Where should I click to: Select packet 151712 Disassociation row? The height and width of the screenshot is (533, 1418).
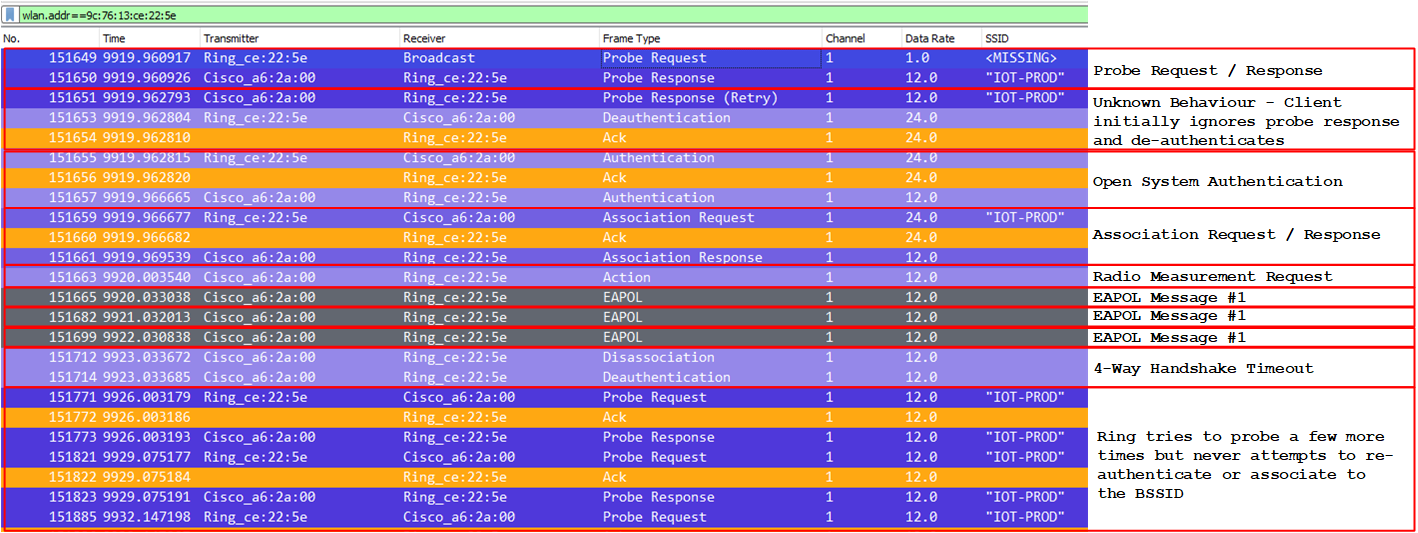click(544, 358)
